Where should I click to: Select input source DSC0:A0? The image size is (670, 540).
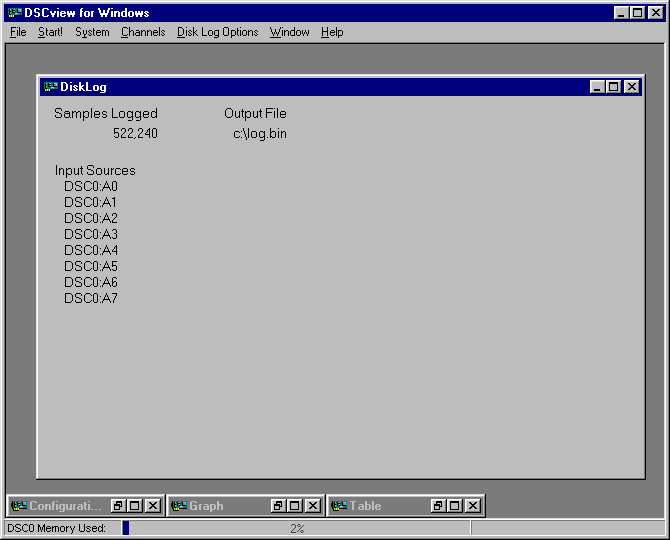(x=91, y=186)
